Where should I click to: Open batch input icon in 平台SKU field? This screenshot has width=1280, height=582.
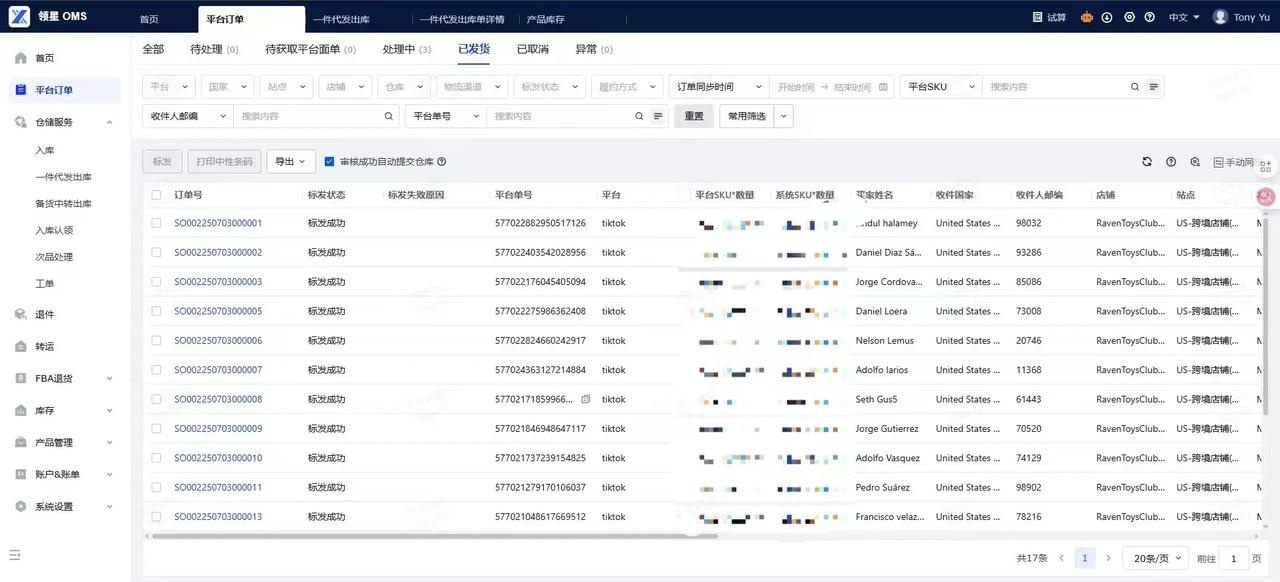point(1154,87)
